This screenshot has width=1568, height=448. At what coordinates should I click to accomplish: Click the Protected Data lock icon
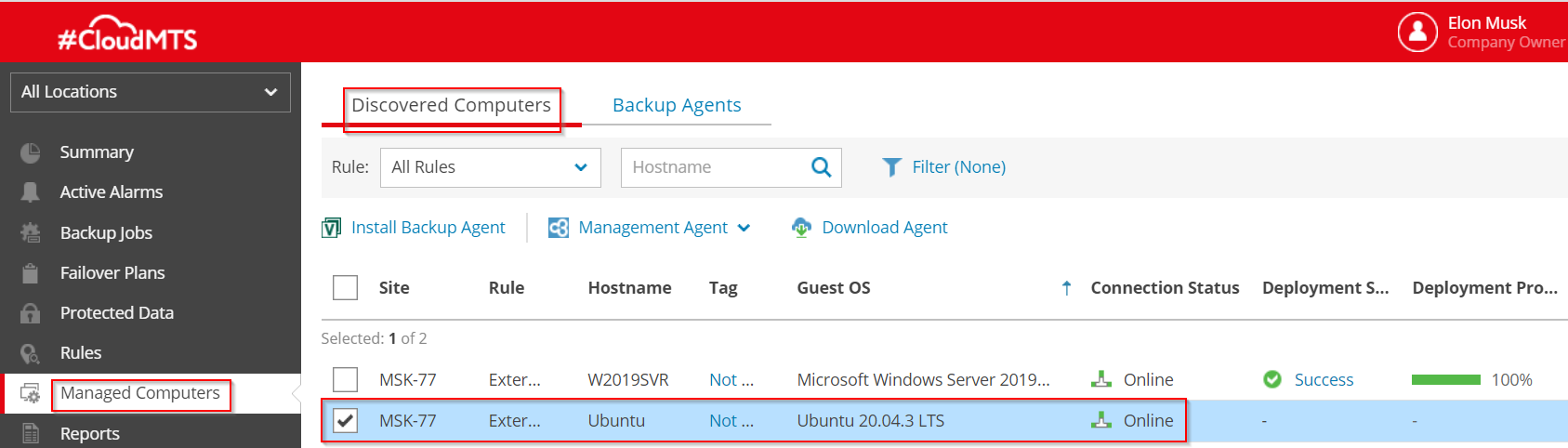click(31, 313)
